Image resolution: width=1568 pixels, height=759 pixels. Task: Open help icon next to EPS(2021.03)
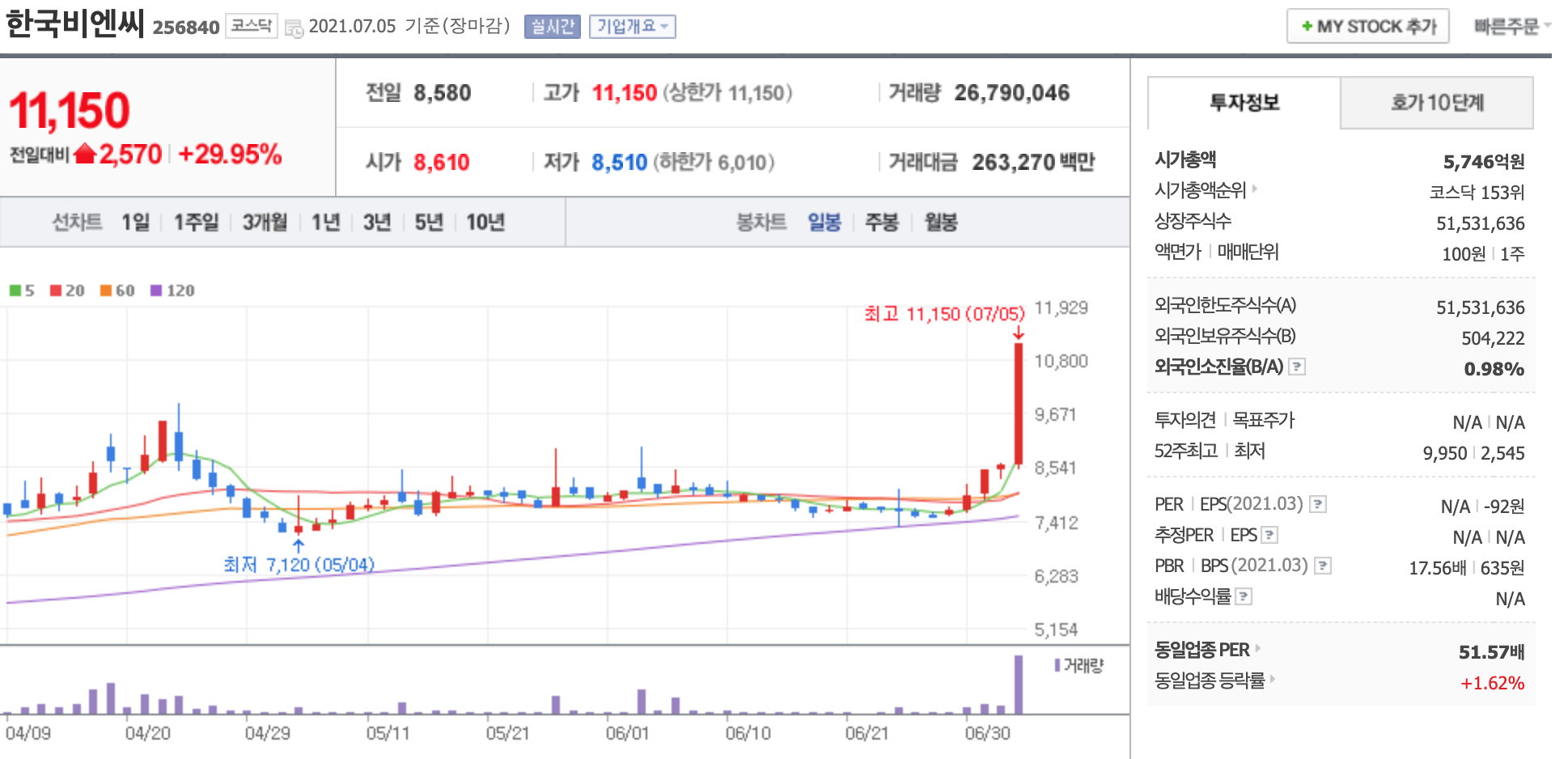1318,504
